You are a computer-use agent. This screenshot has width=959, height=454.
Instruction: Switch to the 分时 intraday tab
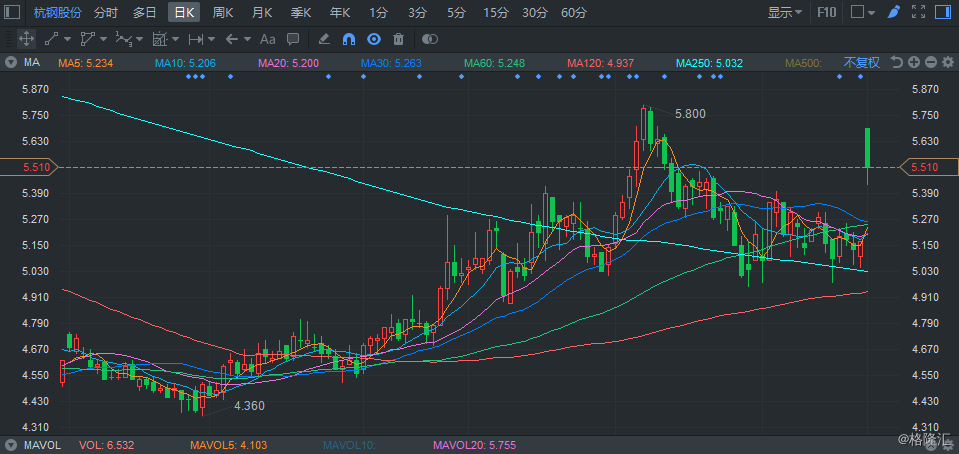105,13
